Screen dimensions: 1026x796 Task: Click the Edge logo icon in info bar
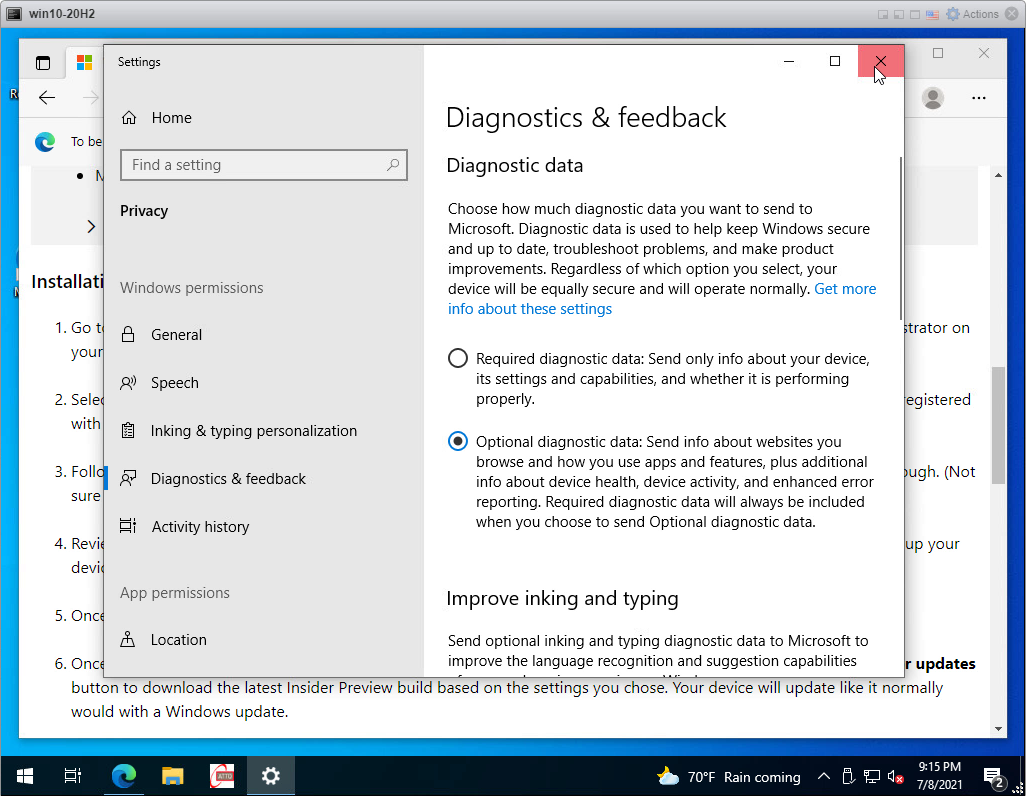pos(45,141)
